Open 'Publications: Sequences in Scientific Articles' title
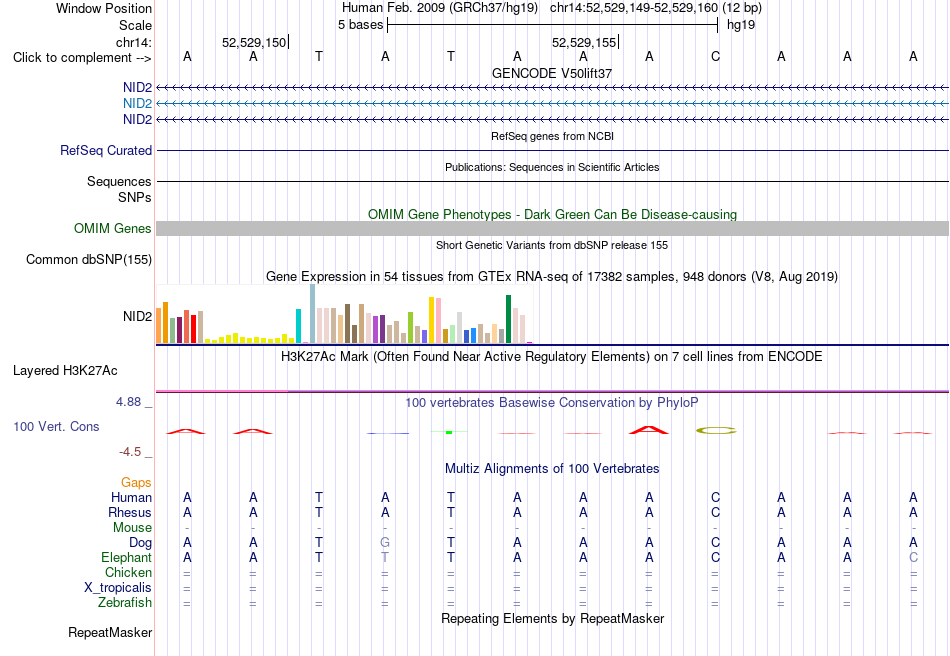 point(552,167)
